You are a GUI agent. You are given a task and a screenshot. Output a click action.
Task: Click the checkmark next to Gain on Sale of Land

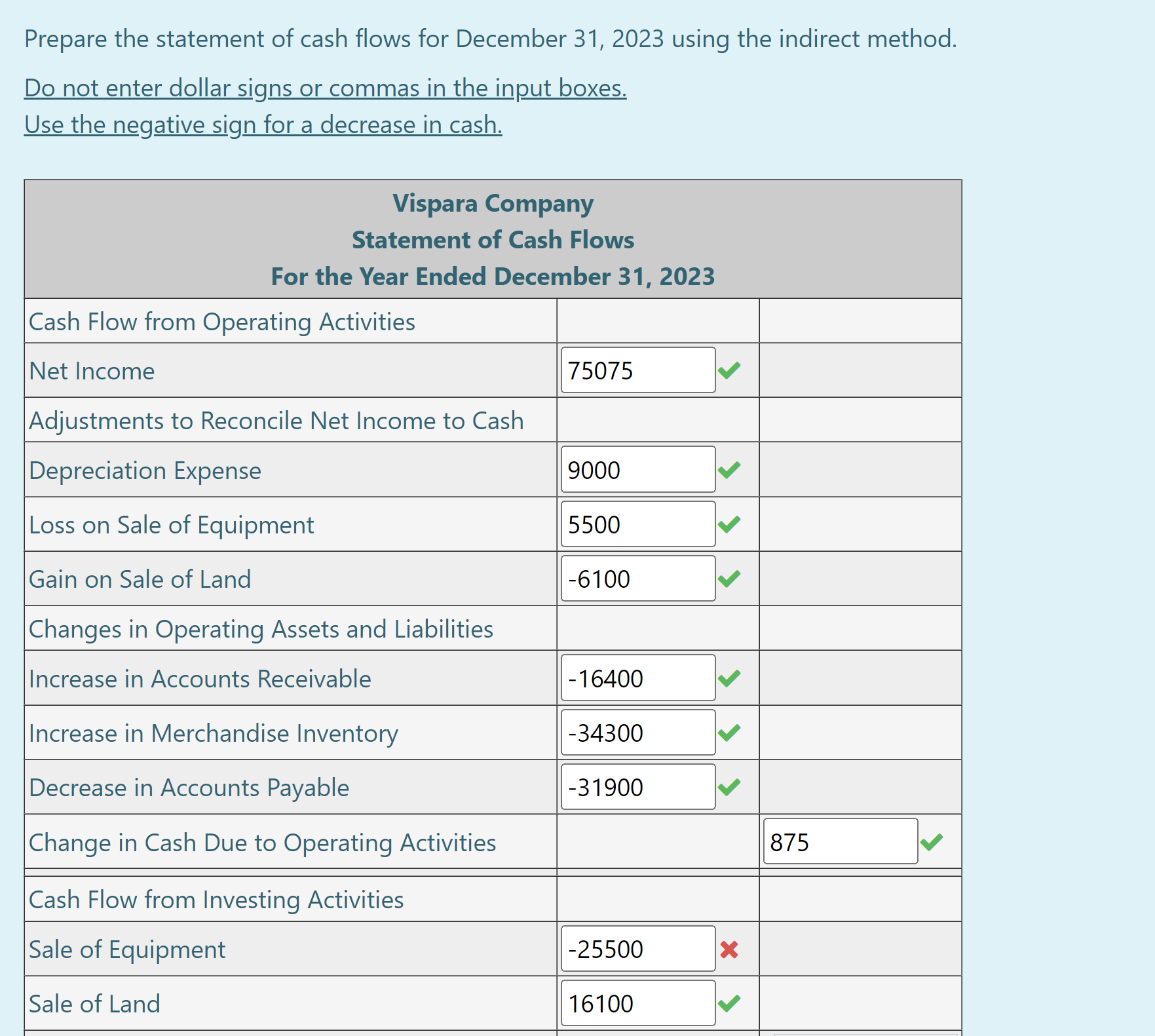[x=731, y=579]
